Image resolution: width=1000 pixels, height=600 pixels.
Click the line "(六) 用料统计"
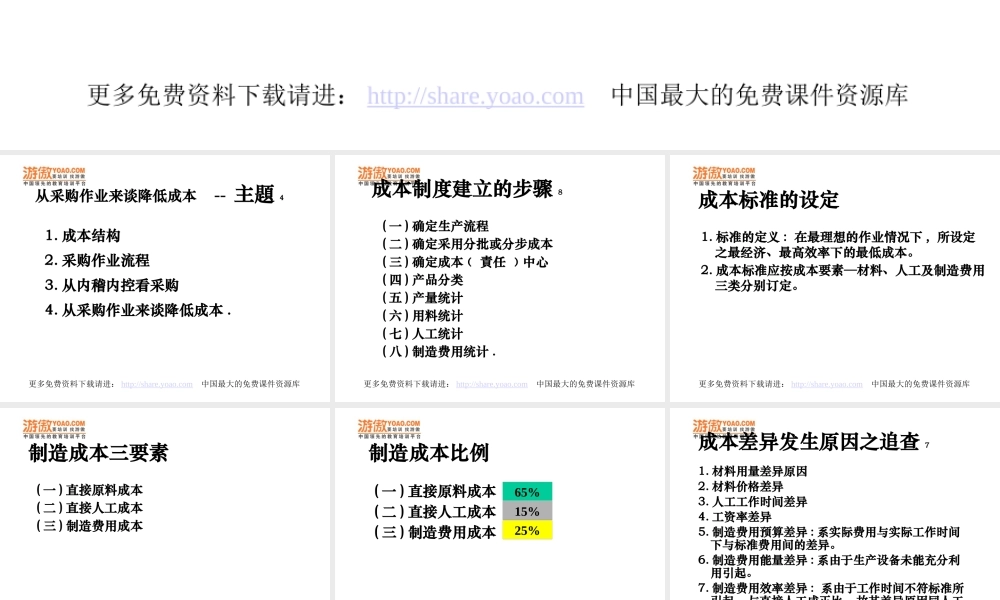[423, 316]
